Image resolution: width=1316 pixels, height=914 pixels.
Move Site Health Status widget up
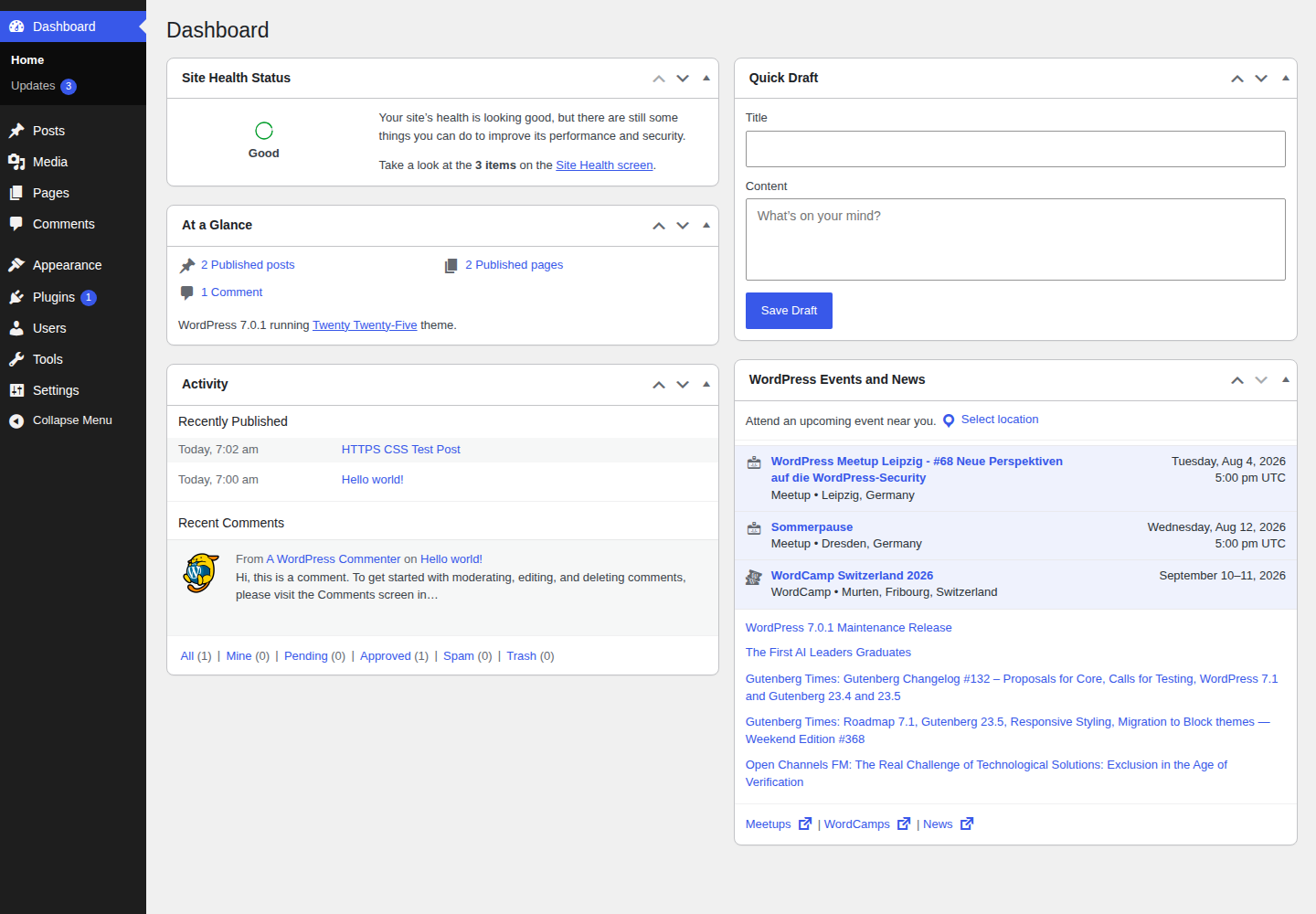point(659,79)
